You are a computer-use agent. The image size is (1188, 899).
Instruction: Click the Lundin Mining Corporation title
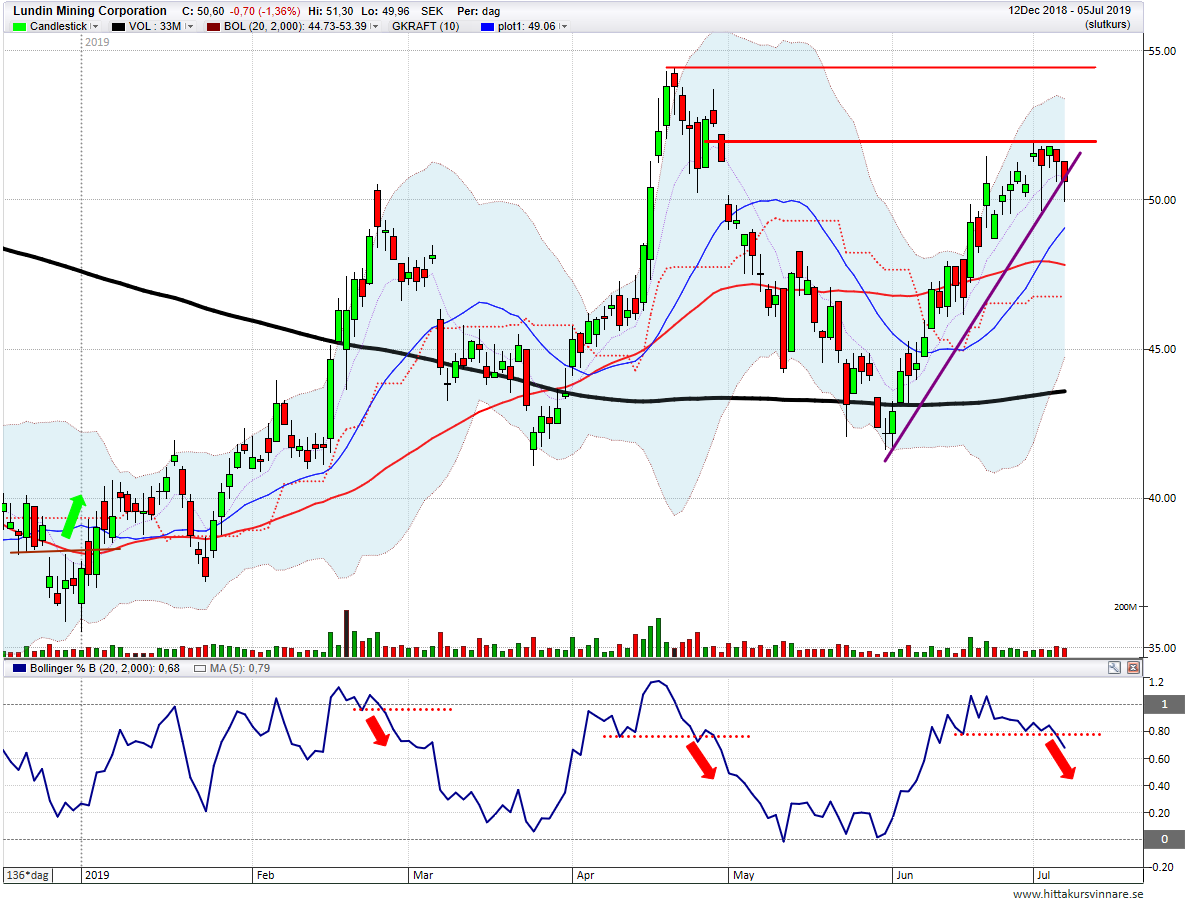(x=89, y=11)
